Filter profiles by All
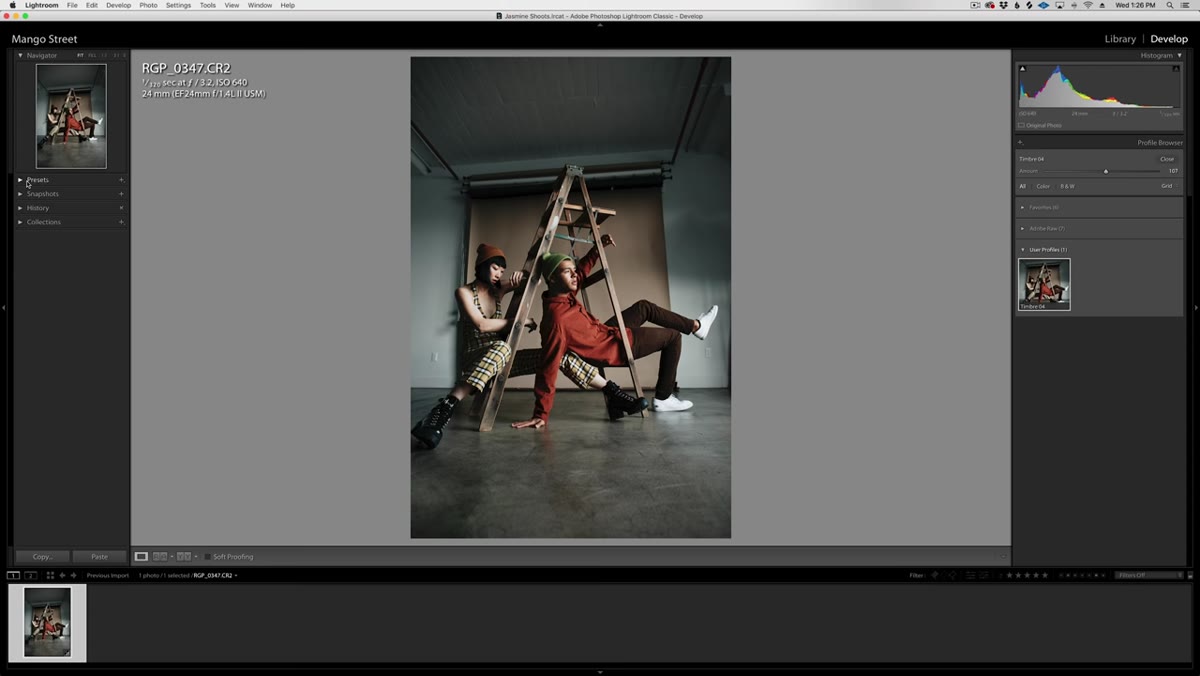Screen dimensions: 1200x676 pyautogui.click(x=1023, y=186)
